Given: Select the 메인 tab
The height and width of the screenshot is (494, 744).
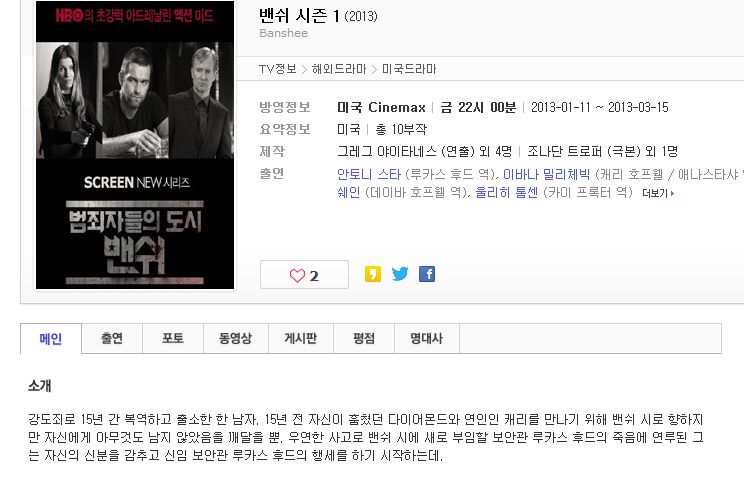Looking at the screenshot, I should tap(51, 339).
